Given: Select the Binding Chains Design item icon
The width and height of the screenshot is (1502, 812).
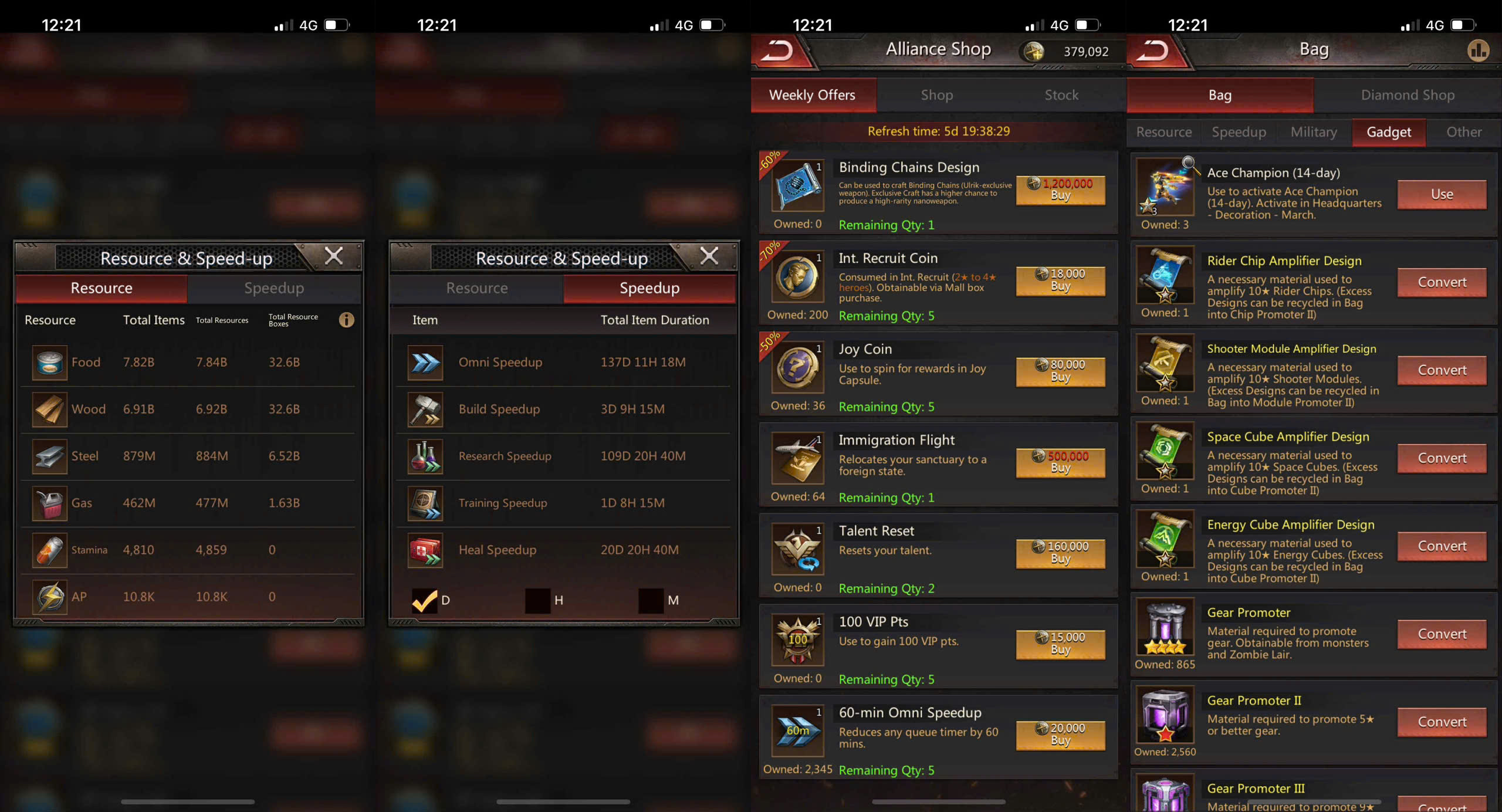Looking at the screenshot, I should point(797,185).
